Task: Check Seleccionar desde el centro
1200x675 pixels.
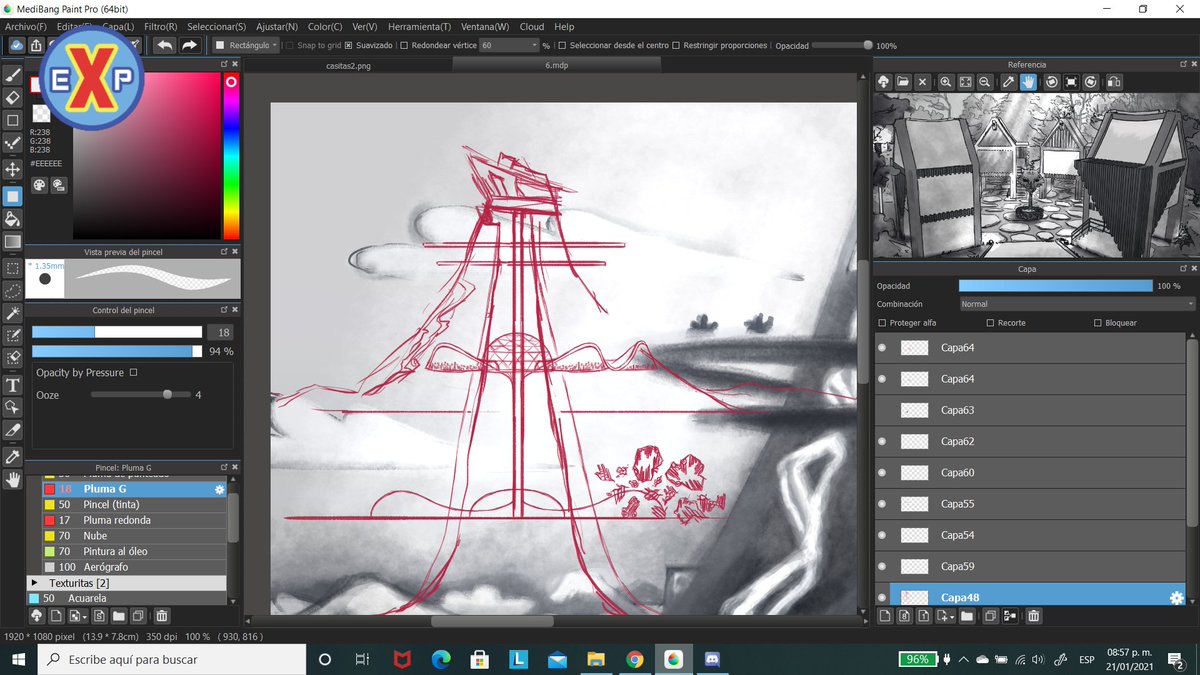Action: click(561, 45)
